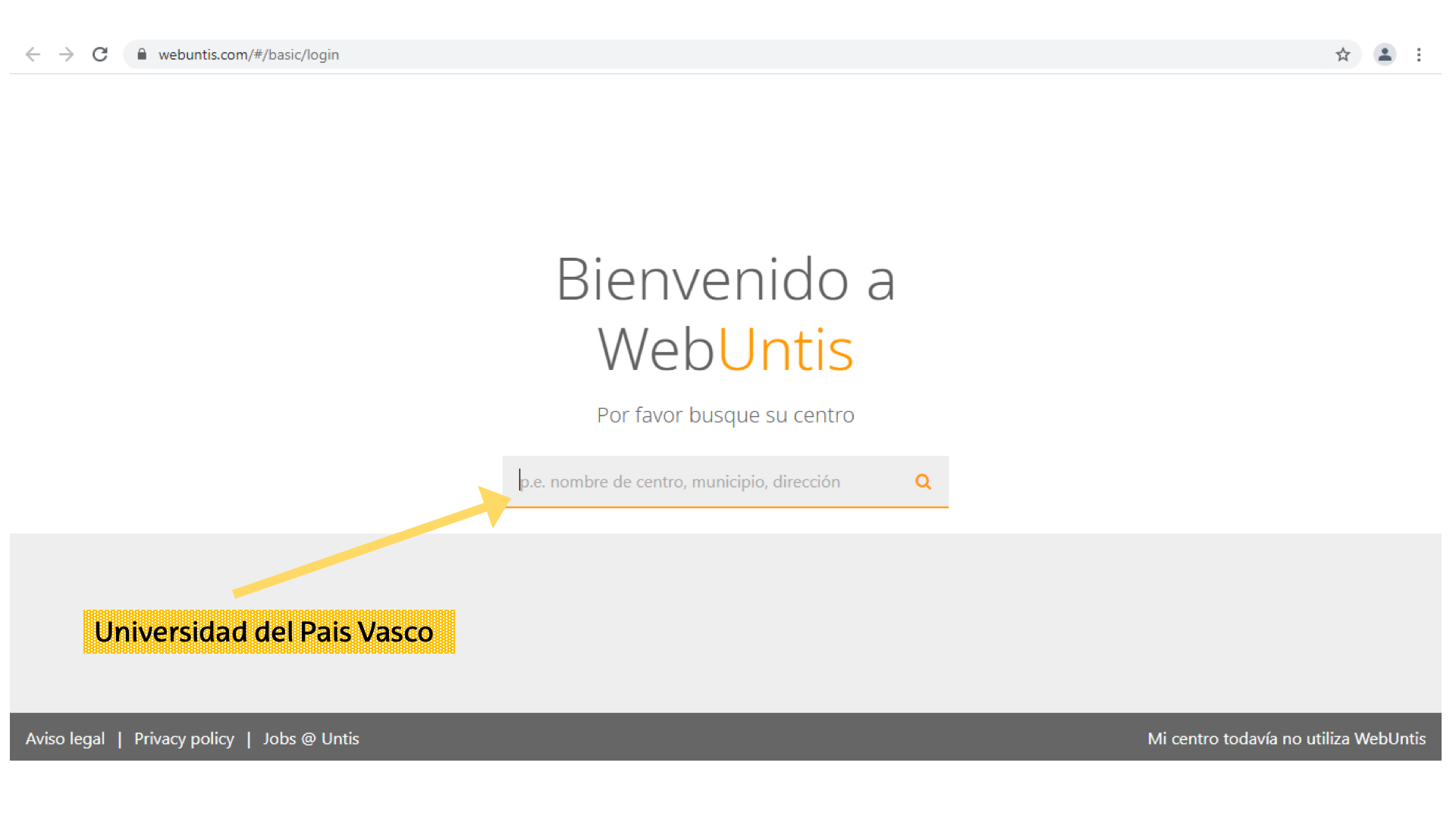Open the Jobs @ Untis link
The width and height of the screenshot is (1456, 819).
pyautogui.click(x=311, y=739)
